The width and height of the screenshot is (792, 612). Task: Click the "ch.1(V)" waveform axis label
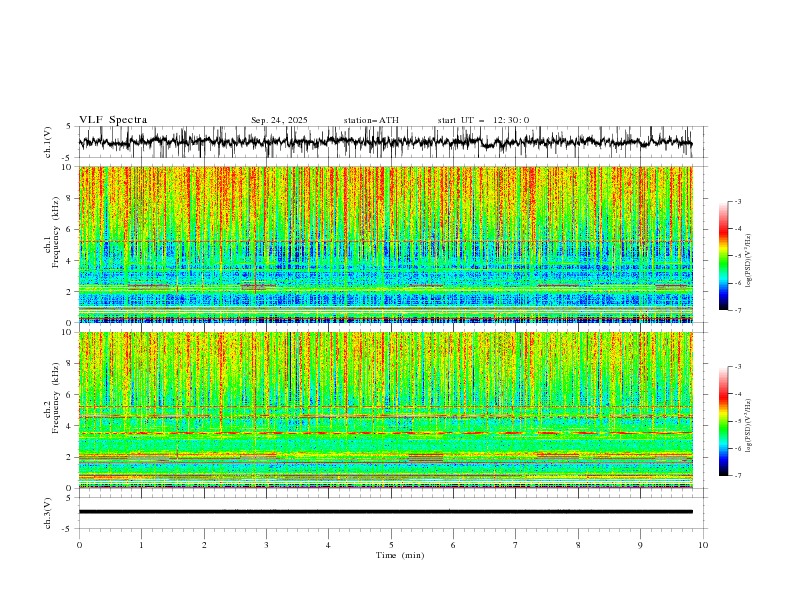(48, 142)
